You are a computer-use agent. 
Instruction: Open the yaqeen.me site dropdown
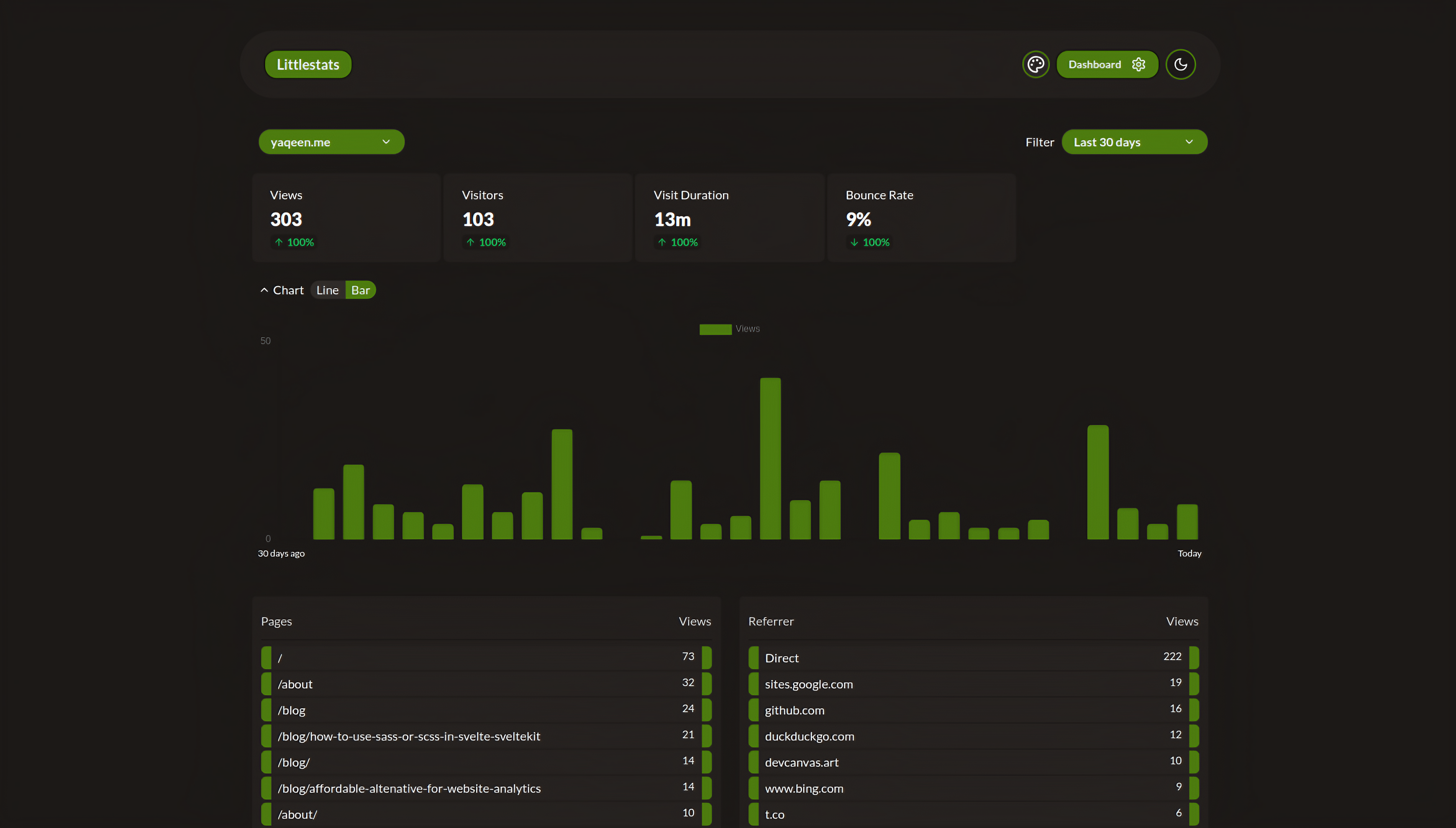coord(331,142)
